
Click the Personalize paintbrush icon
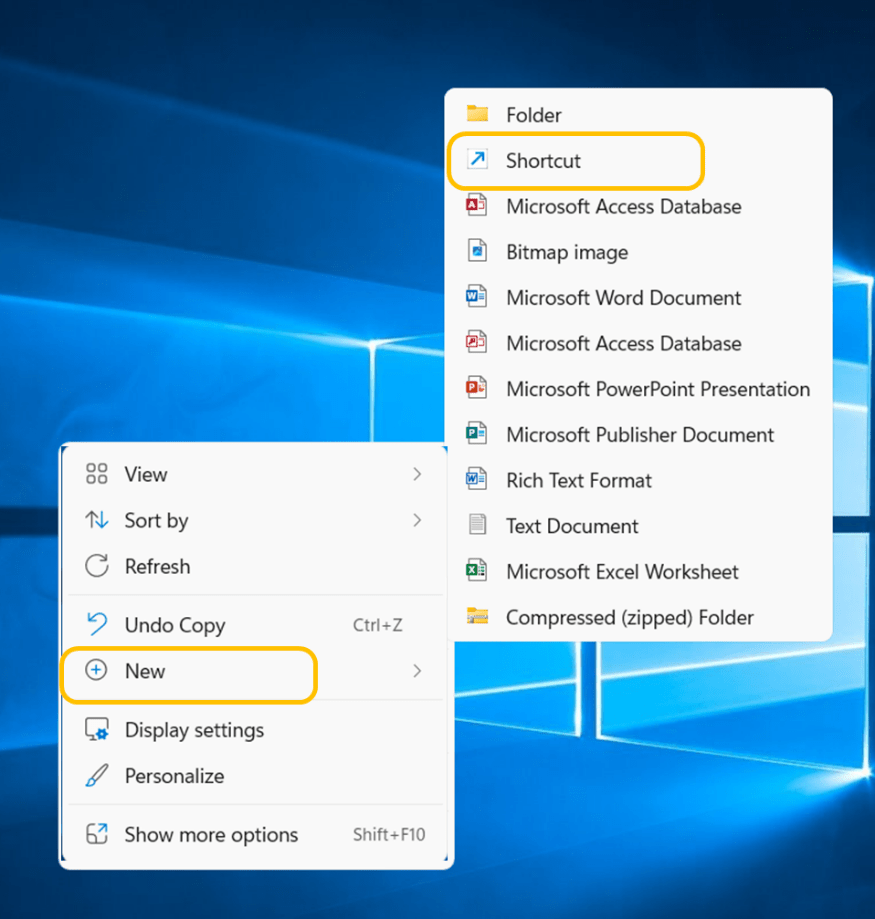97,776
